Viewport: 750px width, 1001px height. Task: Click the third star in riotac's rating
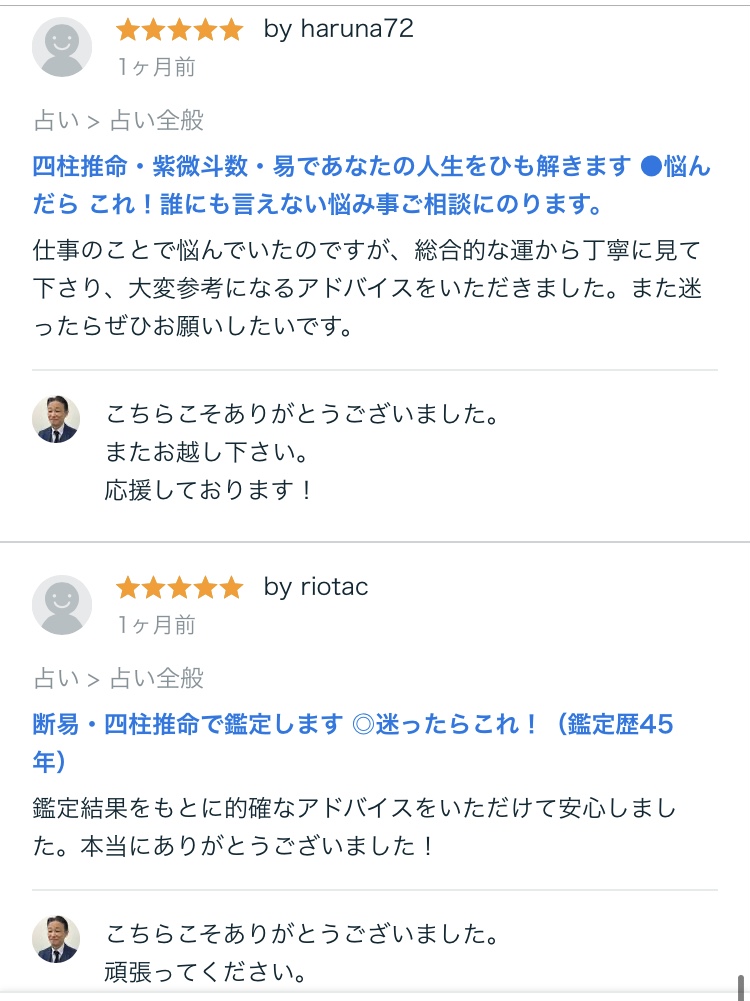click(180, 588)
